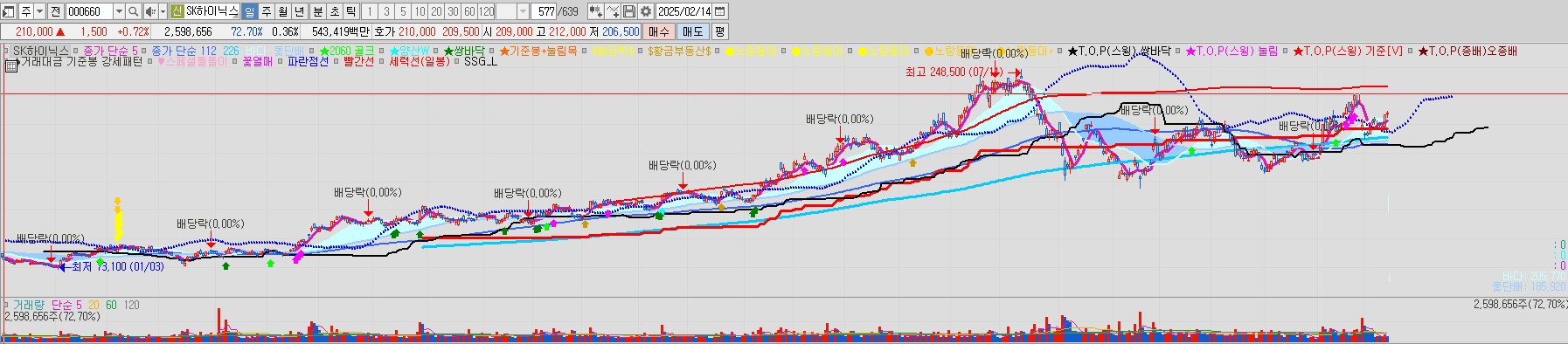Open stock search with the magnifier icon
This screenshot has width=1568, height=344.
pyautogui.click(x=133, y=11)
